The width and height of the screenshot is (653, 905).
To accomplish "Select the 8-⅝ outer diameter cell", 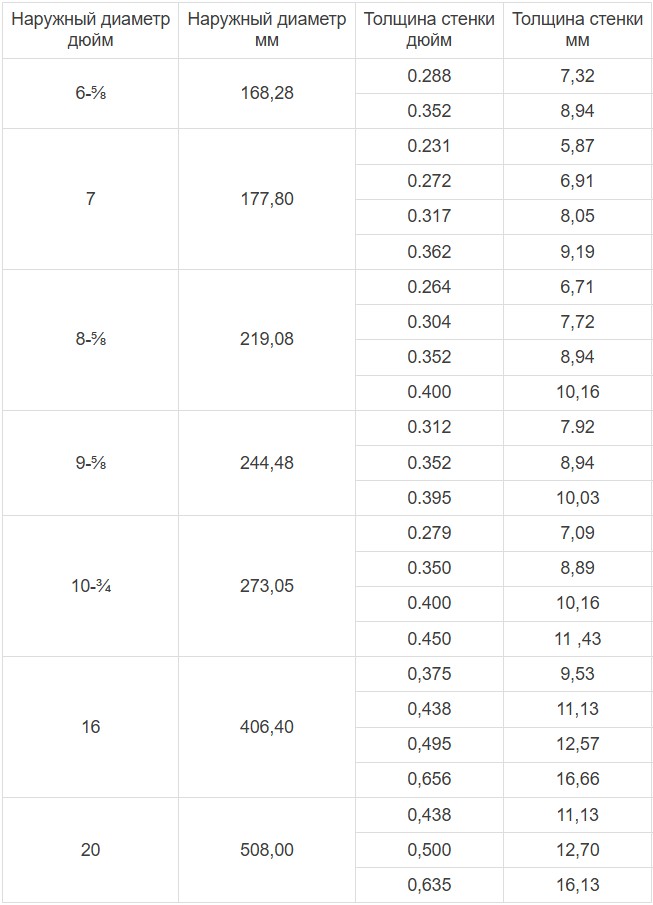I will point(90,340).
